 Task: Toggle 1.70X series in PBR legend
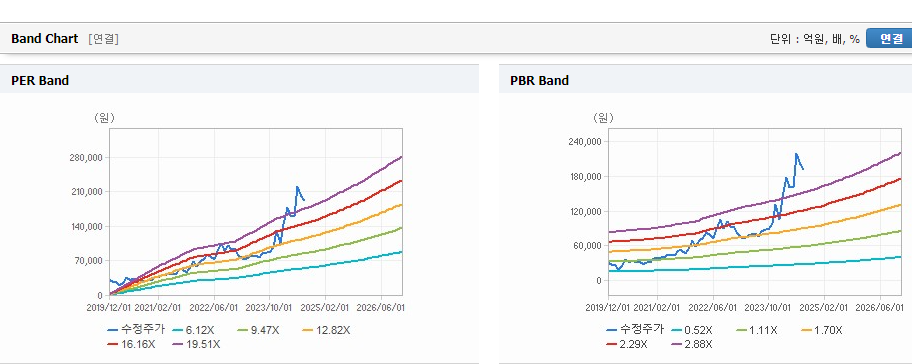point(822,330)
